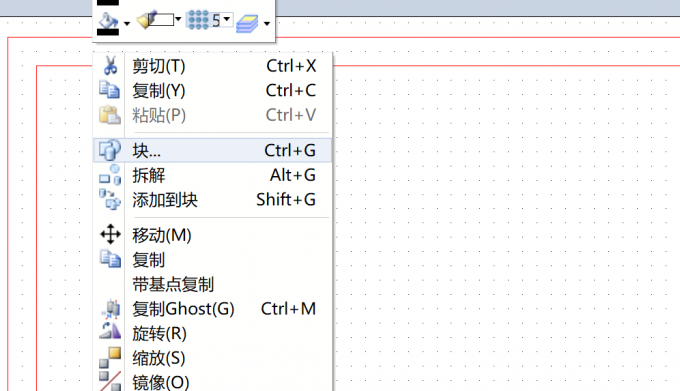The width and height of the screenshot is (680, 391).
Task: Click the scale icon beside 缩放(S)
Action: pos(110,358)
